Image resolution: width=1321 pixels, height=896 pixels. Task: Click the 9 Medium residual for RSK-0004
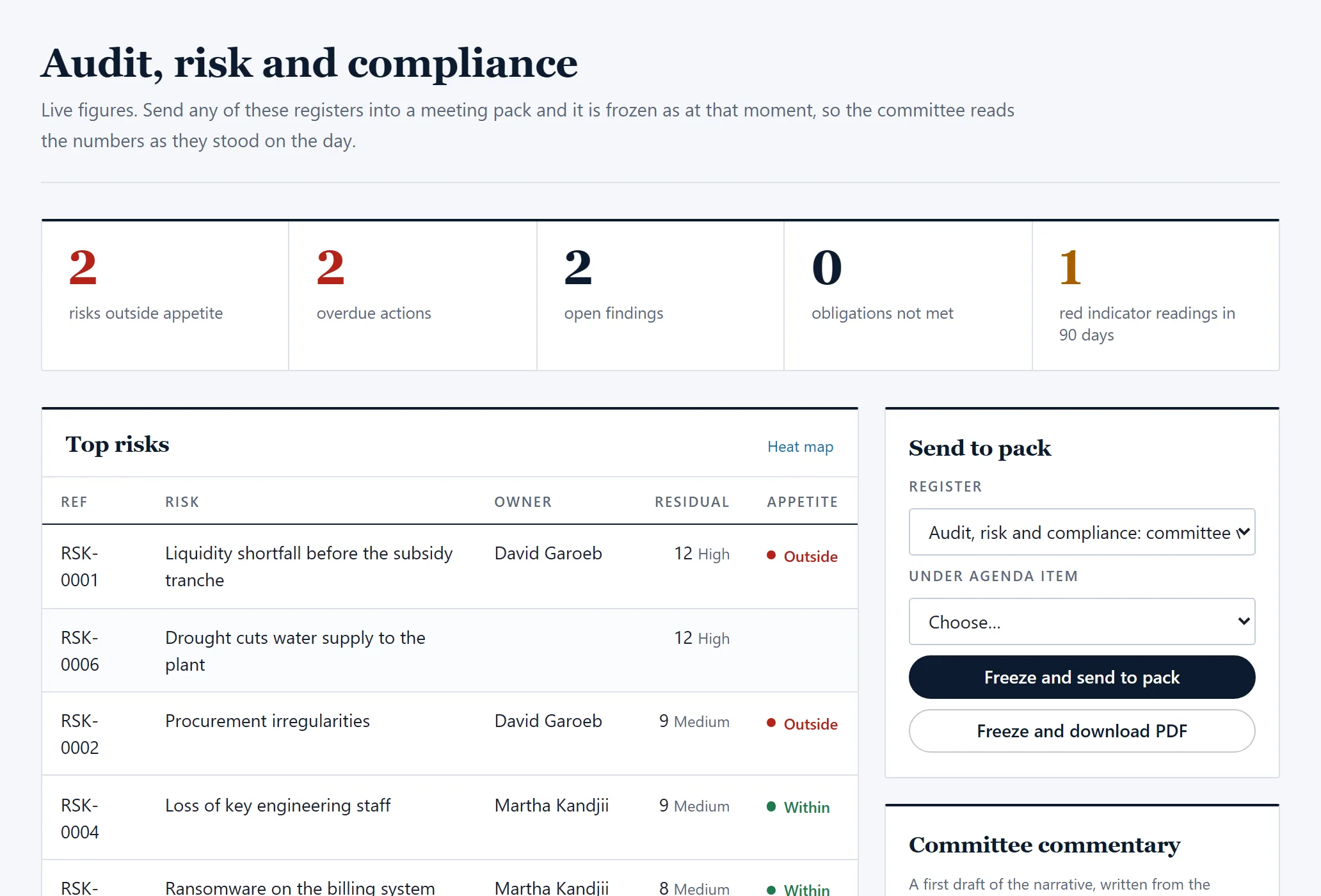pos(694,806)
